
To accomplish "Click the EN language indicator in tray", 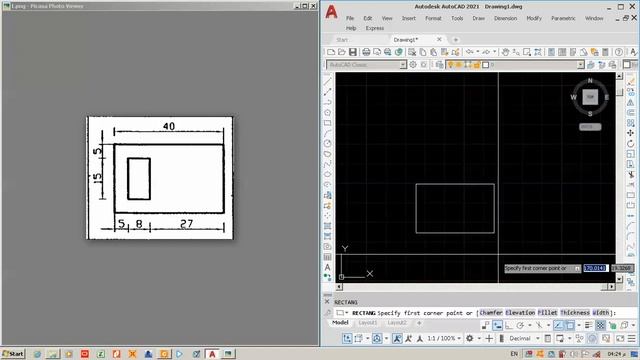I will (514, 354).
